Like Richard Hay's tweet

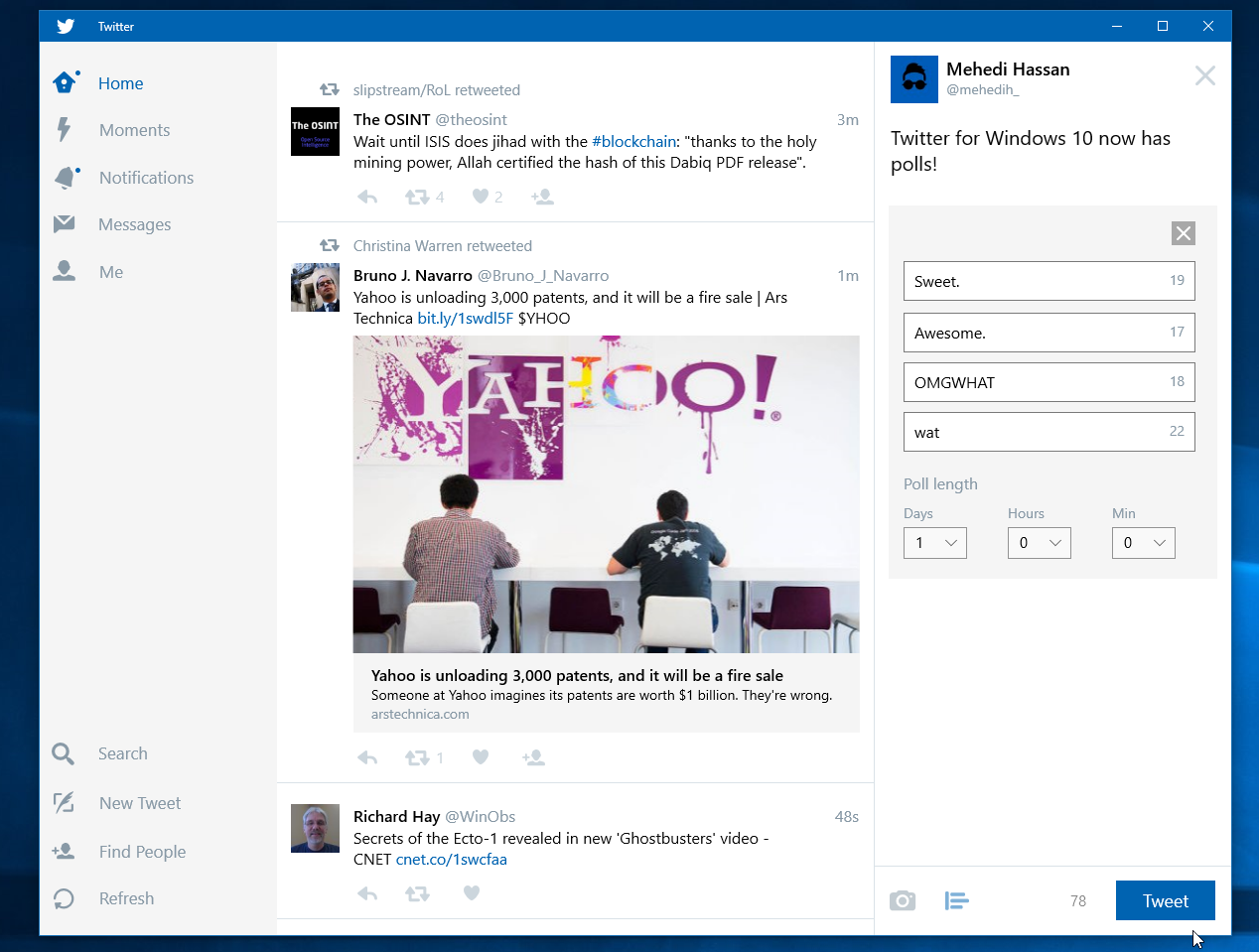tap(472, 892)
